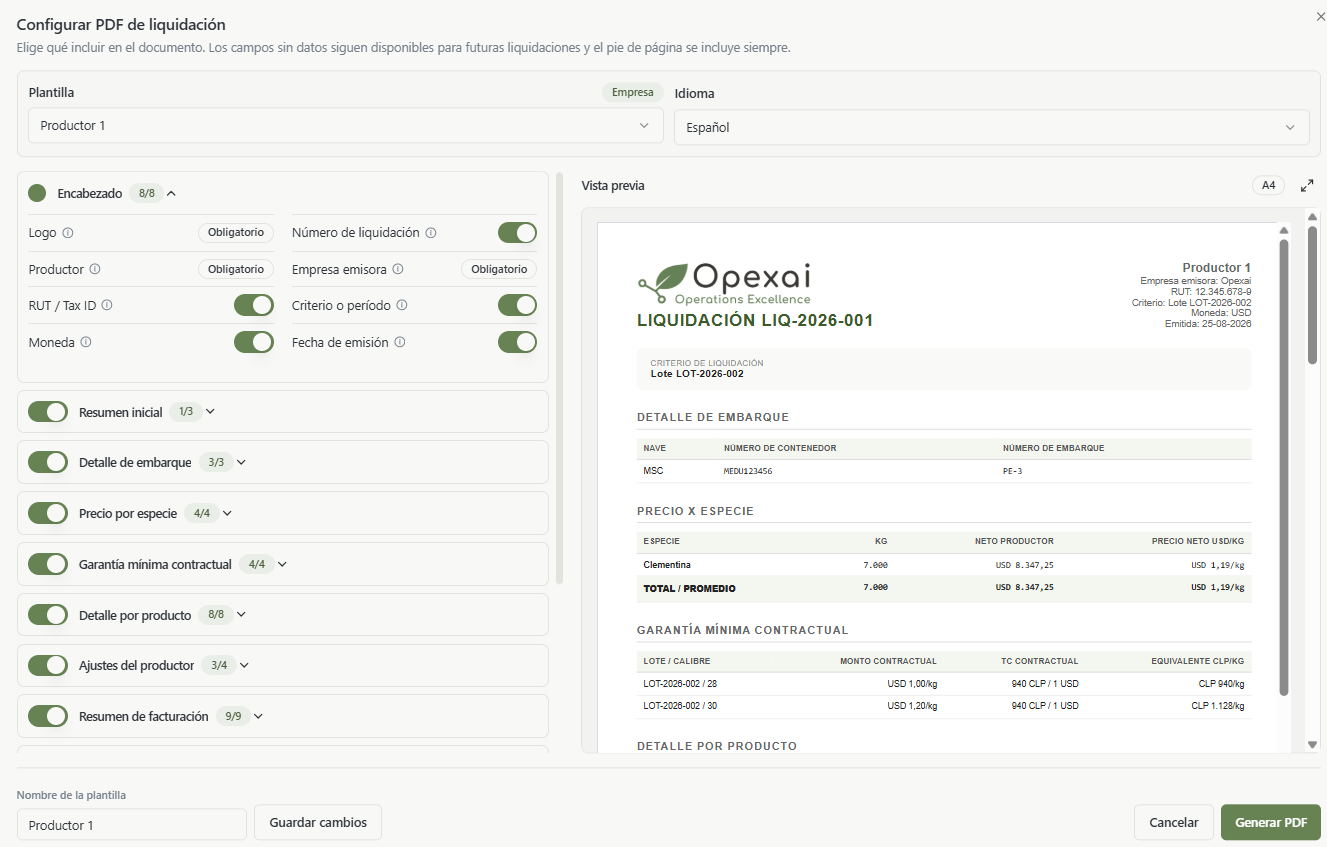This screenshot has height=847, width=1327.
Task: Expand the Detalle de embarque chevron
Action: pyautogui.click(x=241, y=462)
